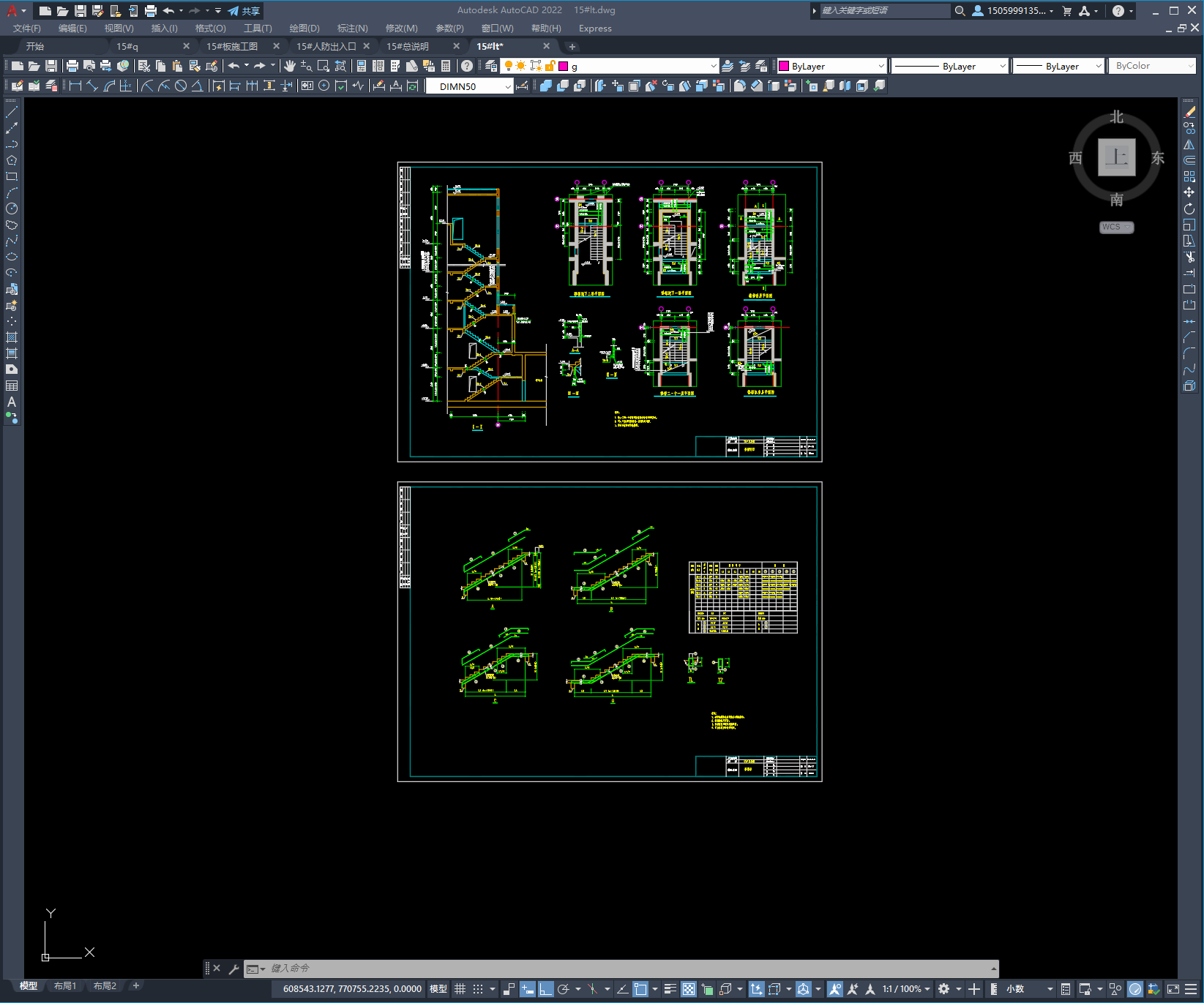Open Layer Properties Manager icon
Image resolution: width=1204 pixels, height=1003 pixels.
tap(491, 66)
